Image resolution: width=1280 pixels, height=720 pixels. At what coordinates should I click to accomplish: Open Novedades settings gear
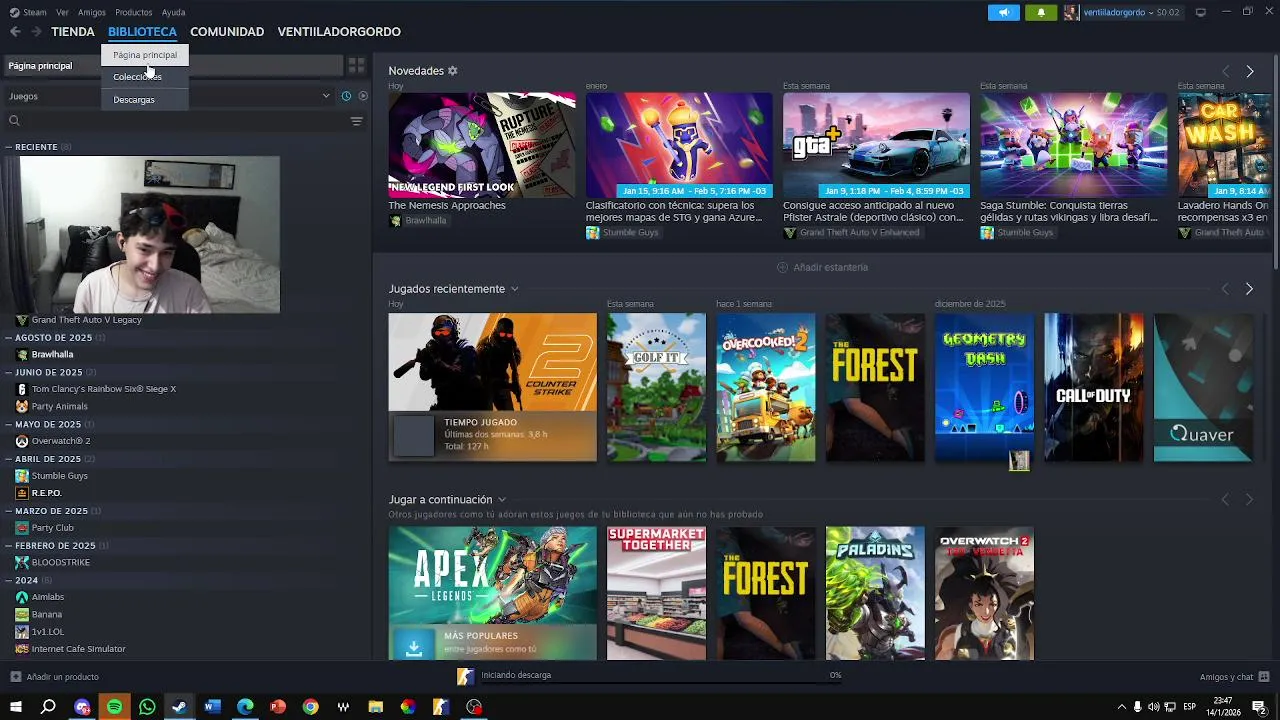point(452,71)
